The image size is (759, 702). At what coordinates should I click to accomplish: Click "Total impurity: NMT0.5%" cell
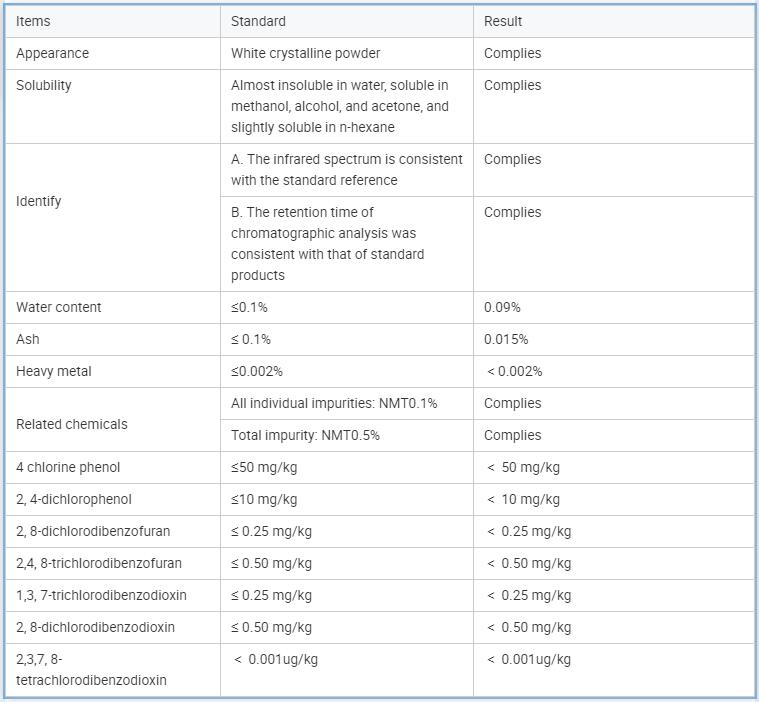(305, 435)
